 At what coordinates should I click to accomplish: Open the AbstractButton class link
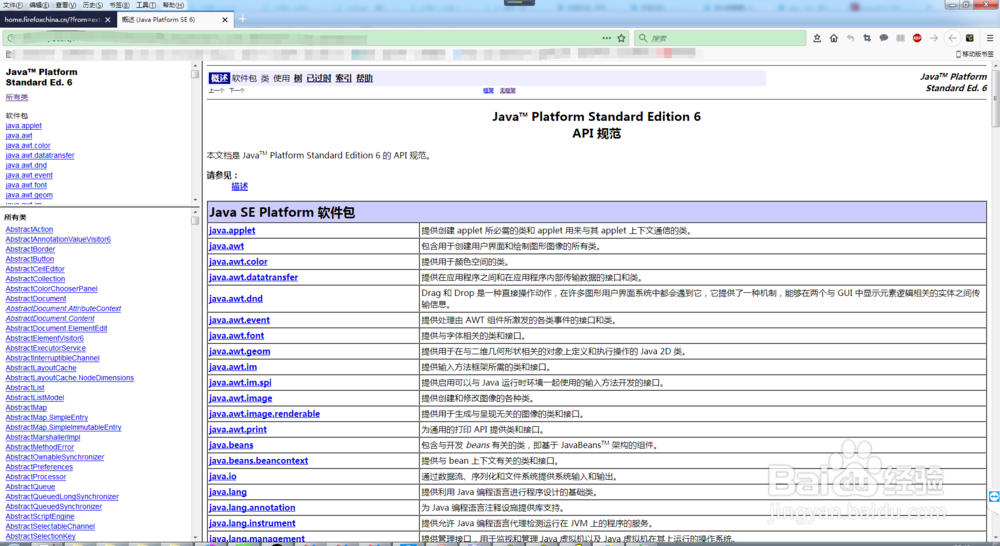30,259
